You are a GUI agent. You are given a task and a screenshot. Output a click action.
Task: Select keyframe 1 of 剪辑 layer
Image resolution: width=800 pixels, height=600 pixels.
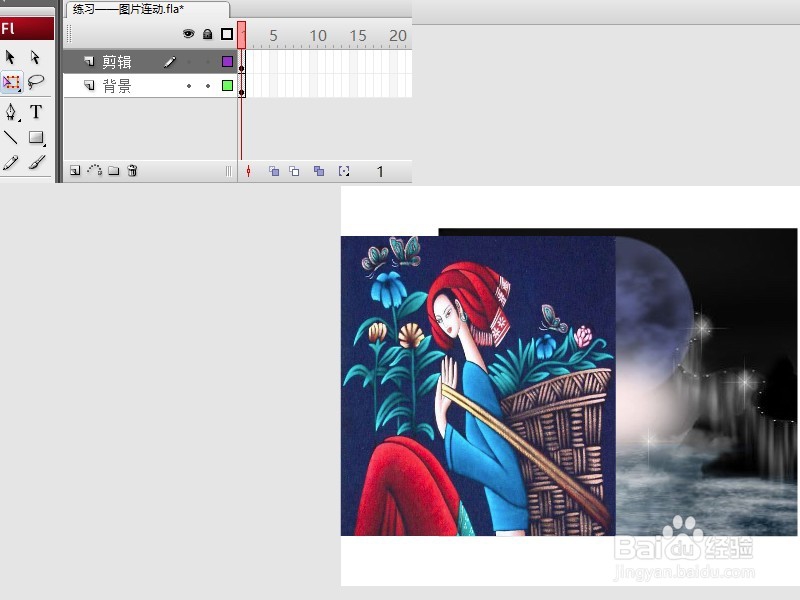click(x=241, y=62)
